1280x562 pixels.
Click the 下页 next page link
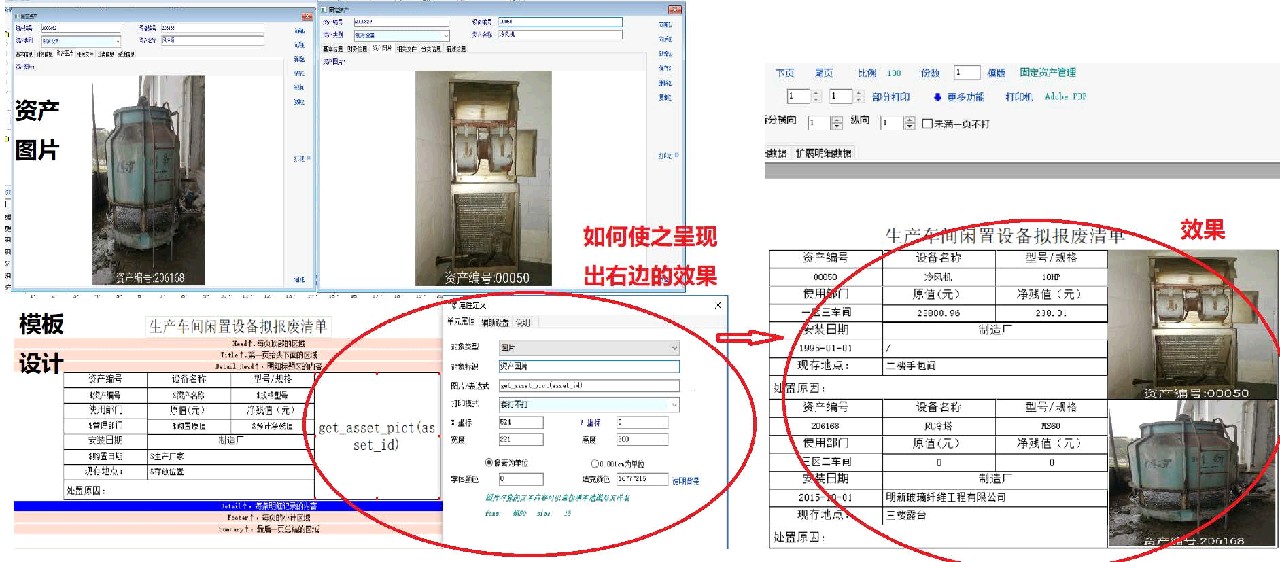pos(785,73)
